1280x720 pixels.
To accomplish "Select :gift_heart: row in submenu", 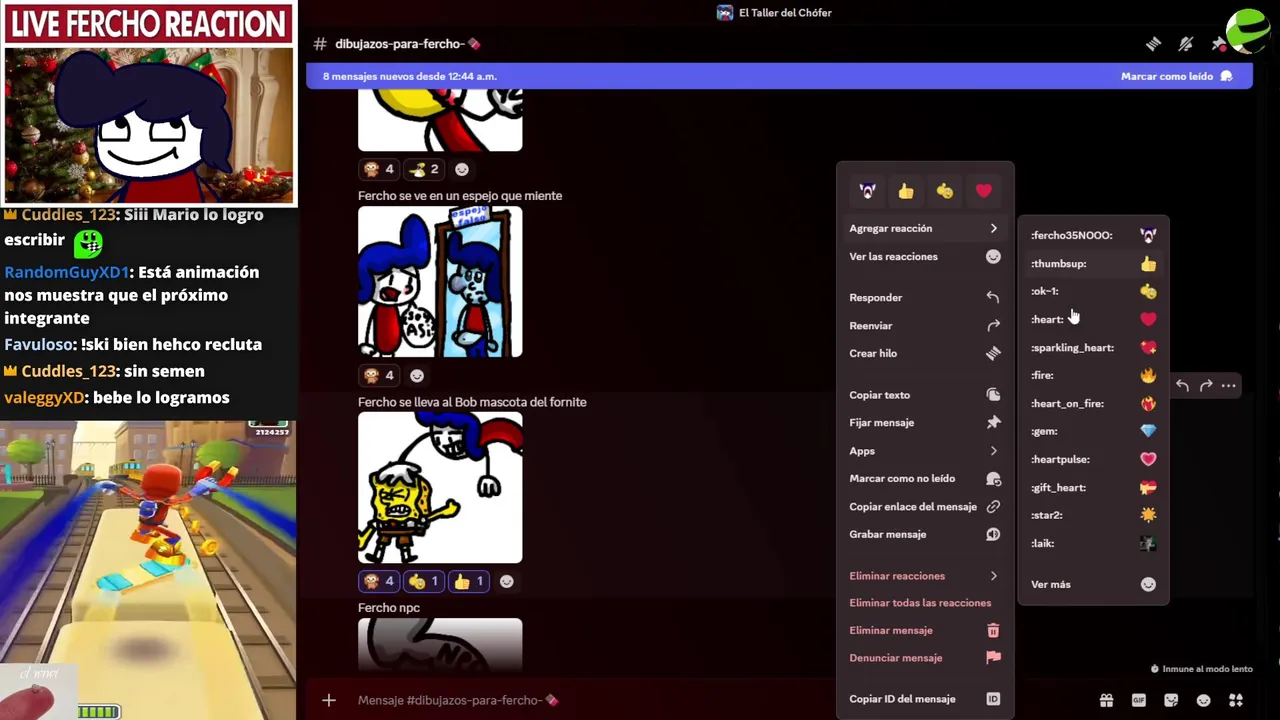I will pyautogui.click(x=1093, y=487).
